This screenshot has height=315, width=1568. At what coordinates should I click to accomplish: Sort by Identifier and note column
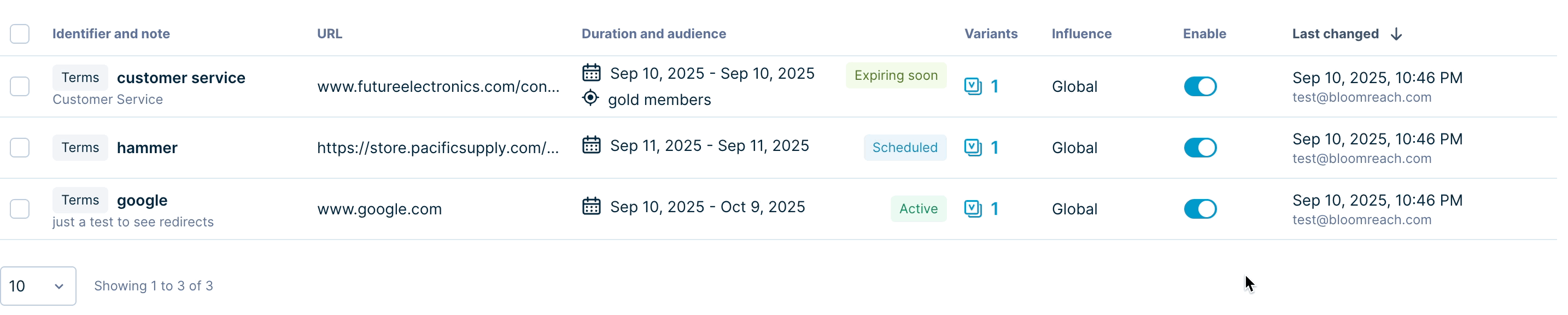pyautogui.click(x=111, y=34)
